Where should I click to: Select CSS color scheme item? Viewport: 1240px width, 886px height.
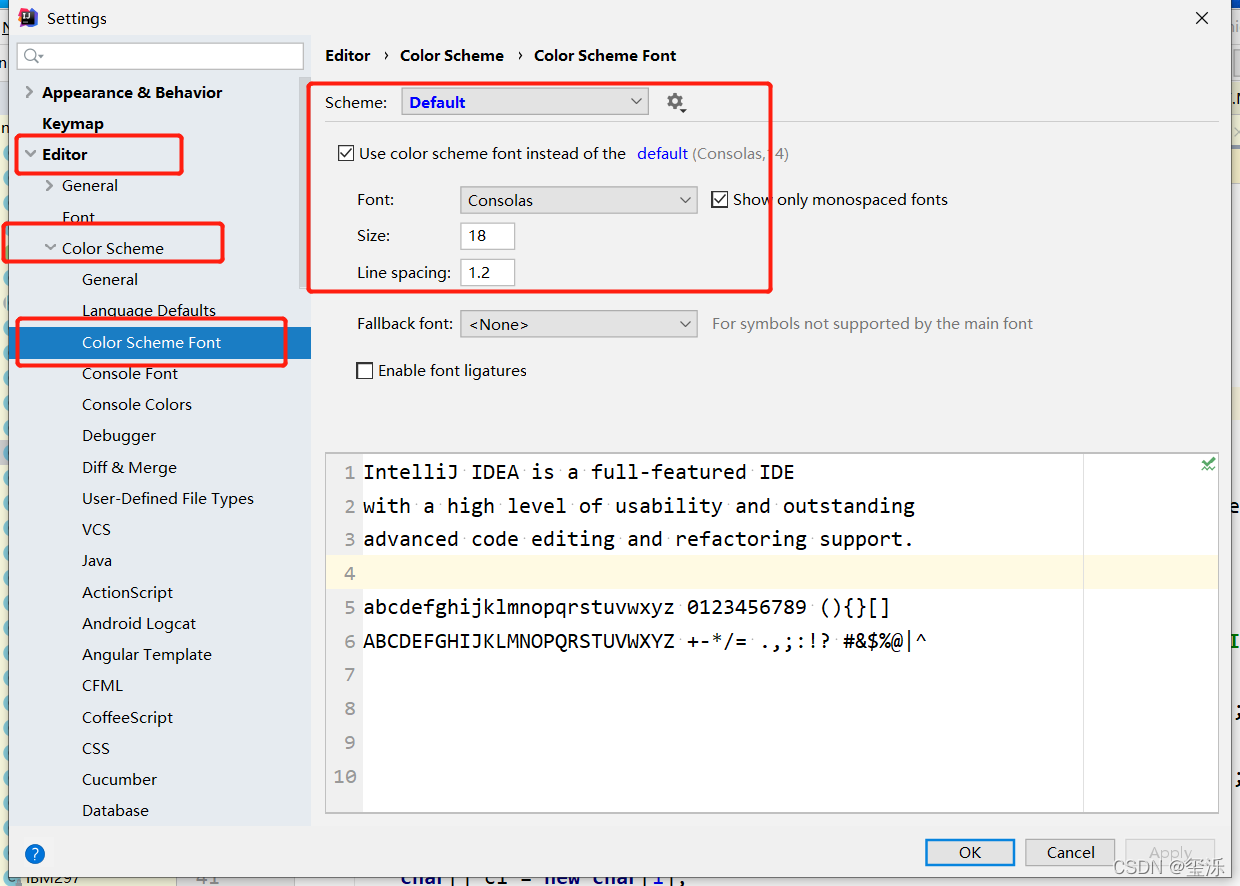pos(96,749)
